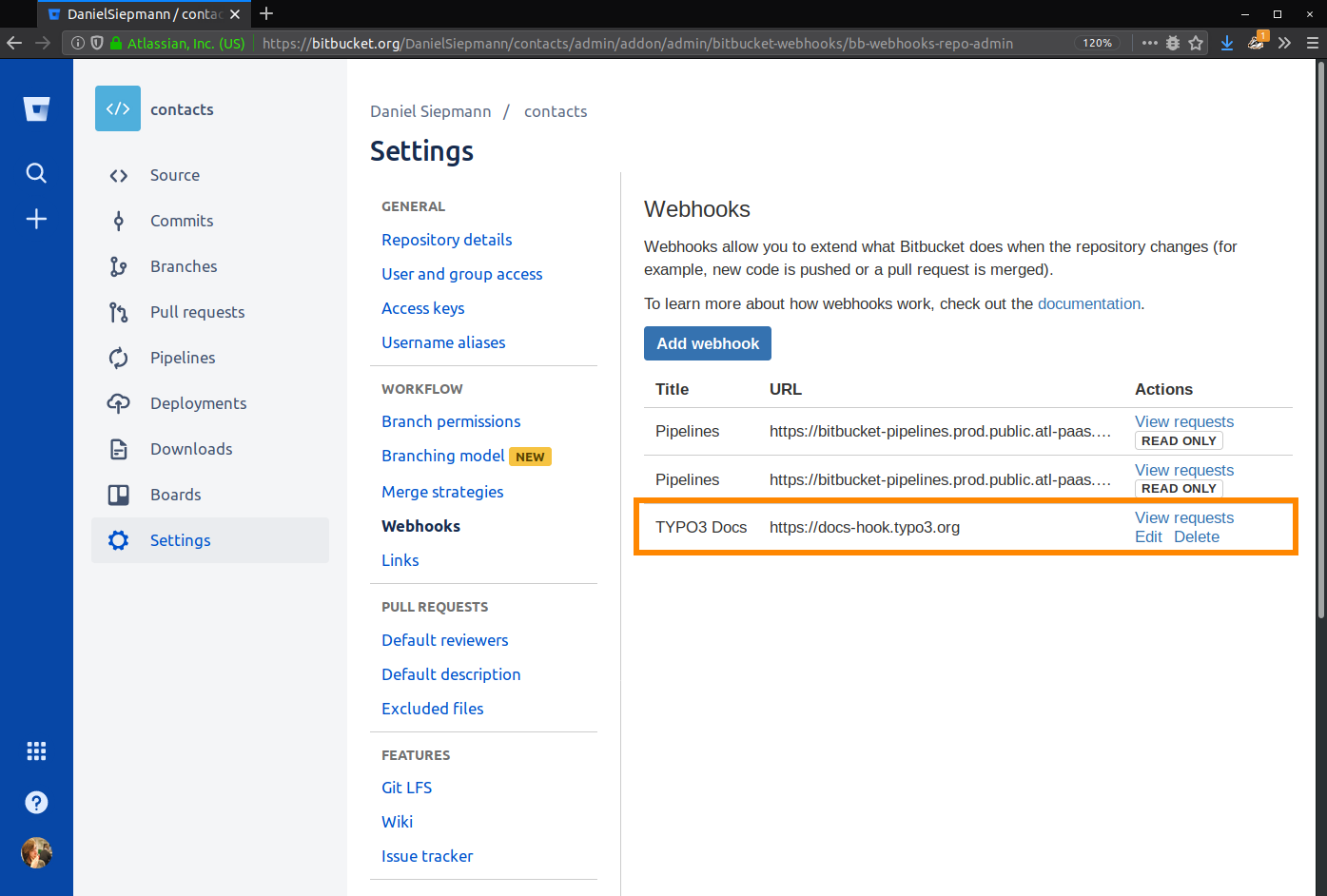Open Default reviewers settings
1327x896 pixels.
tap(445, 640)
